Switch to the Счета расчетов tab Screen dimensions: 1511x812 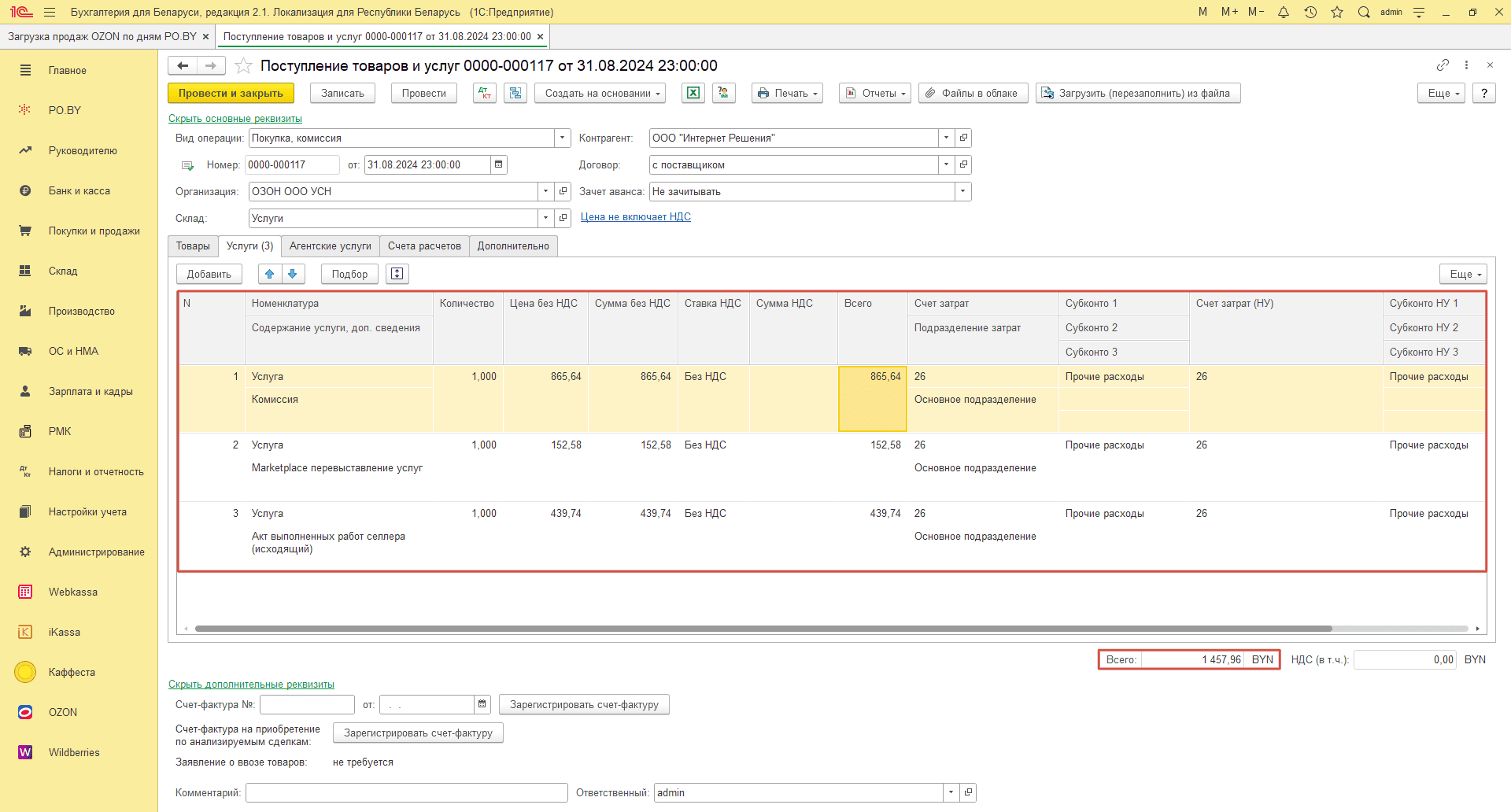[424, 246]
